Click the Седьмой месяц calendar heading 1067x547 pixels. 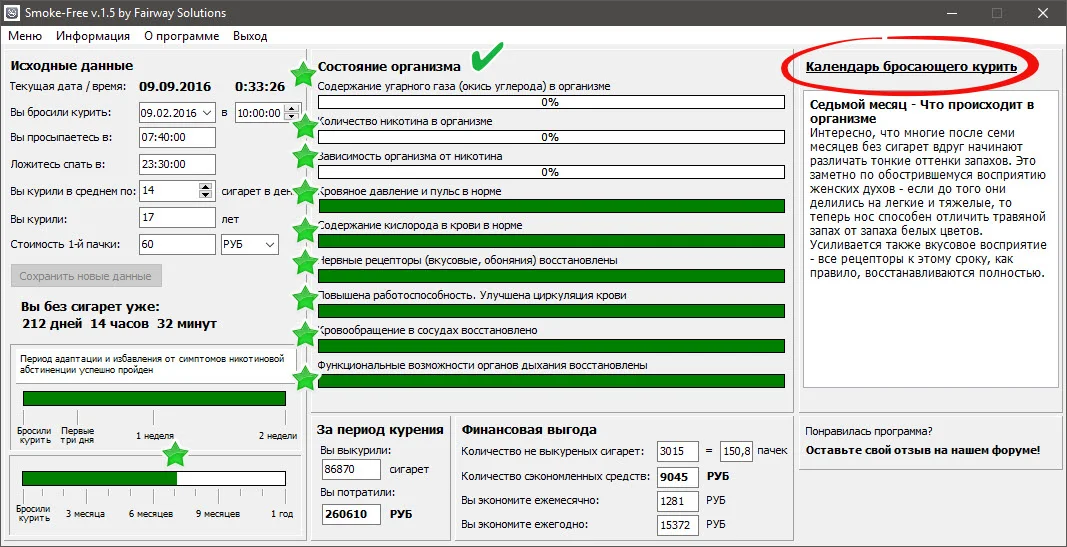point(923,111)
